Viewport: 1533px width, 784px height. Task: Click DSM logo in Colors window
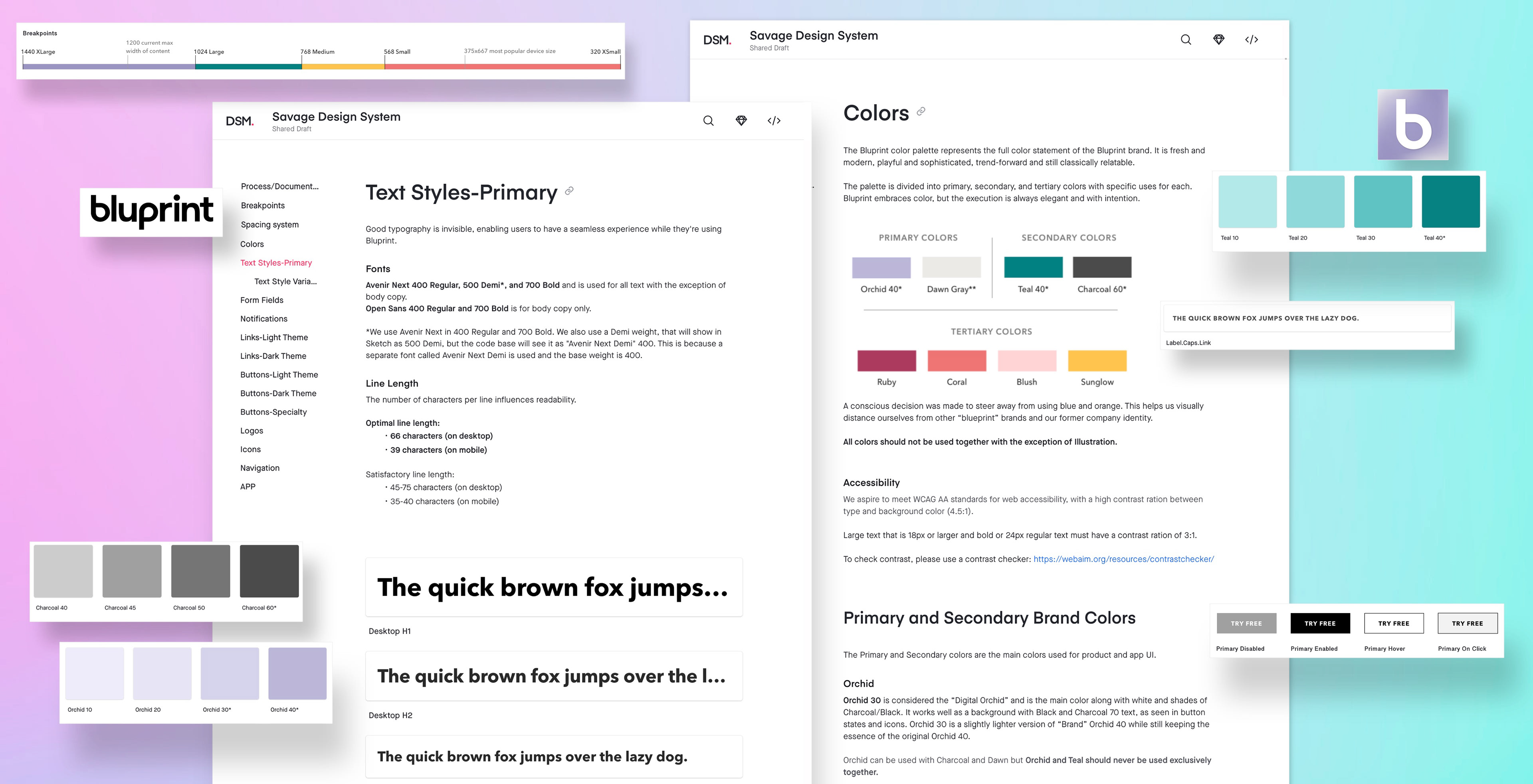pyautogui.click(x=717, y=40)
